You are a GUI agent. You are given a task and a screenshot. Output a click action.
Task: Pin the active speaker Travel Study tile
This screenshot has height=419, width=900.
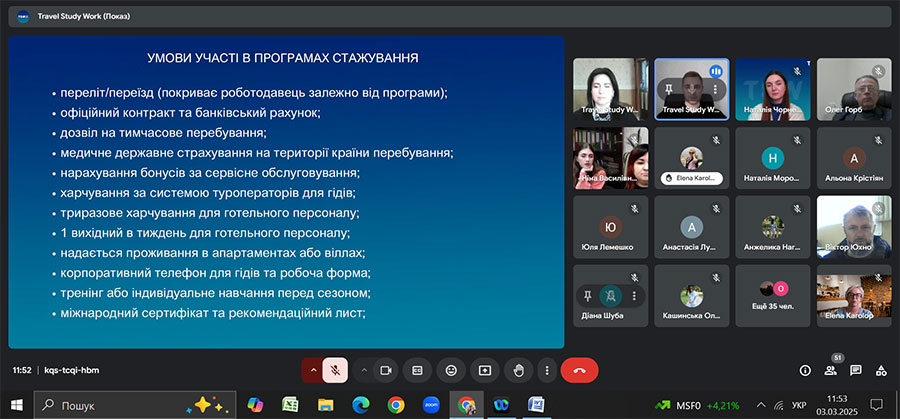pos(669,89)
